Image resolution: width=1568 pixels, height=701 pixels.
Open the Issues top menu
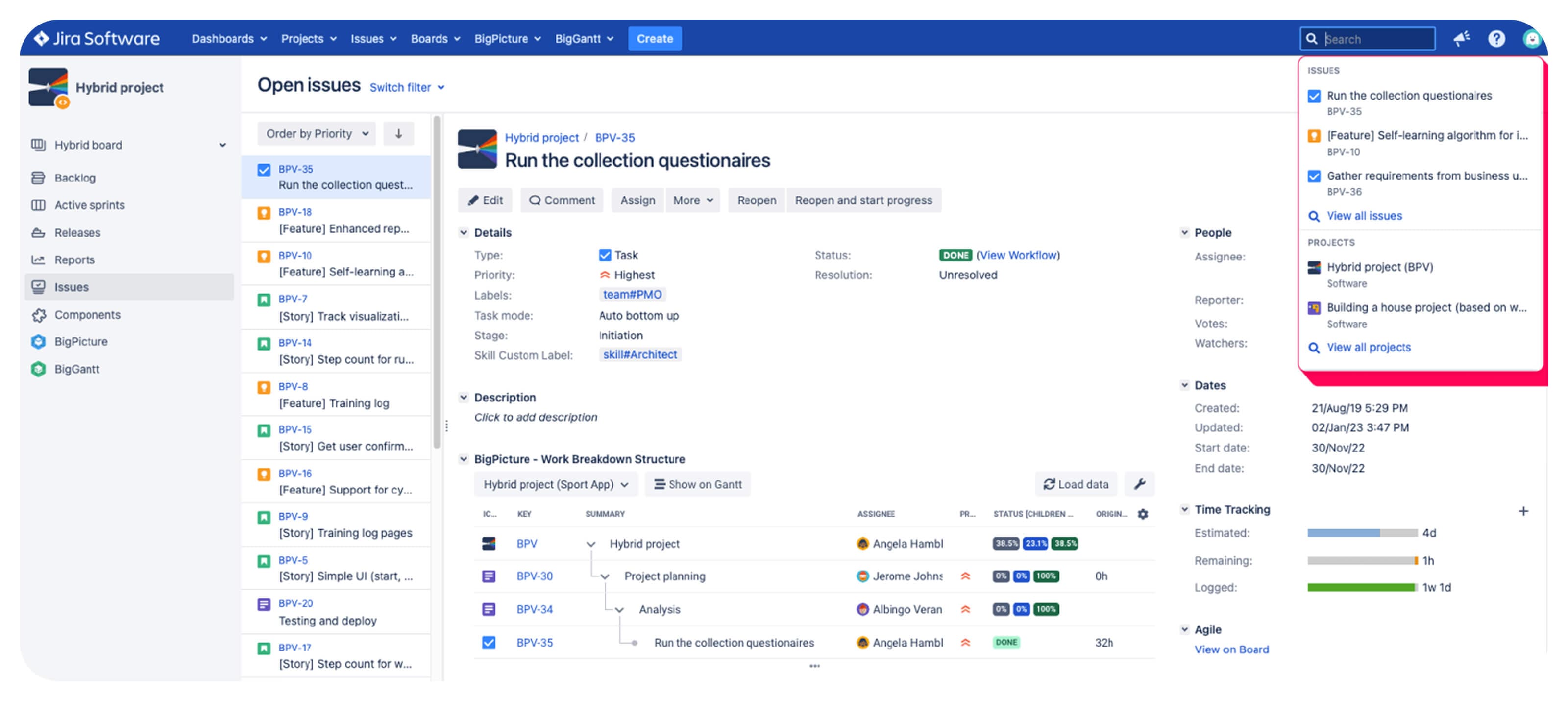tap(373, 38)
